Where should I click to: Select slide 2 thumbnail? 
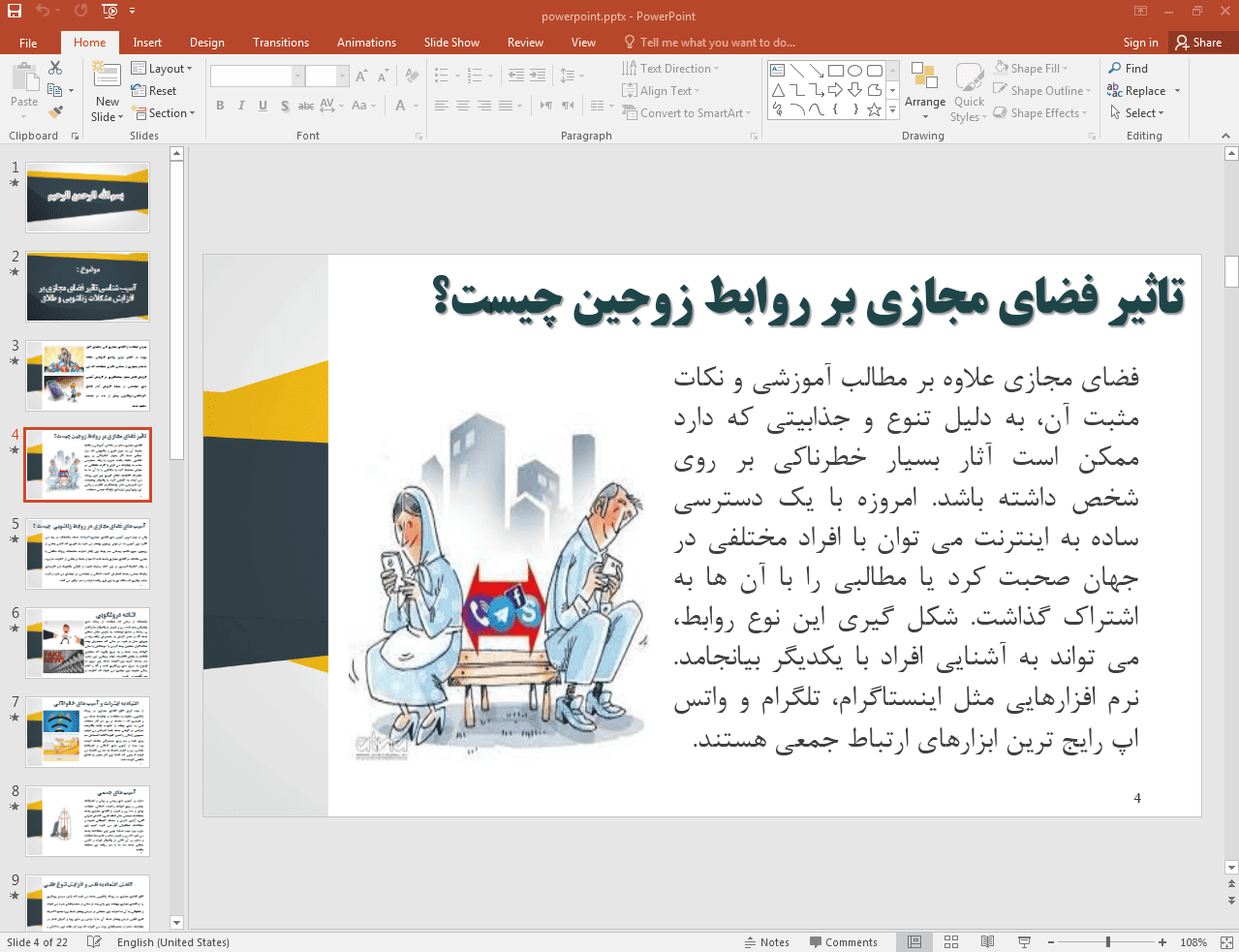[x=87, y=287]
